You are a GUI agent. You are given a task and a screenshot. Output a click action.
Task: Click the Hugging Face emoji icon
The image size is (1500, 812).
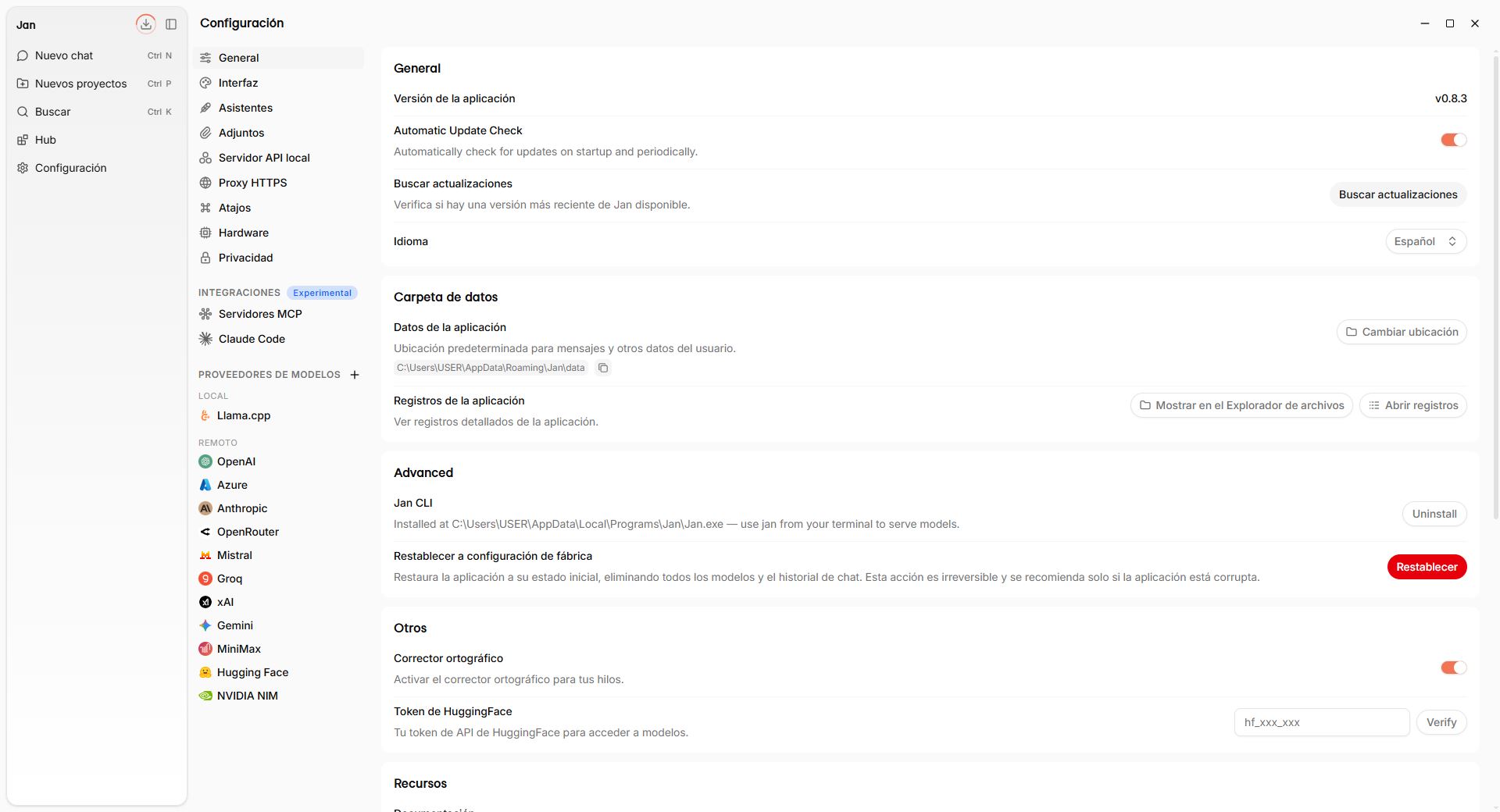[x=205, y=672]
